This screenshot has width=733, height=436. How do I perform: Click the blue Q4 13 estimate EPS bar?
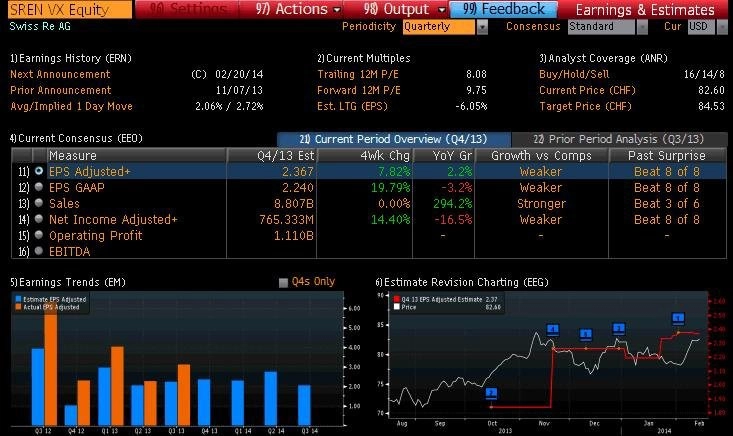pyautogui.click(x=204, y=402)
